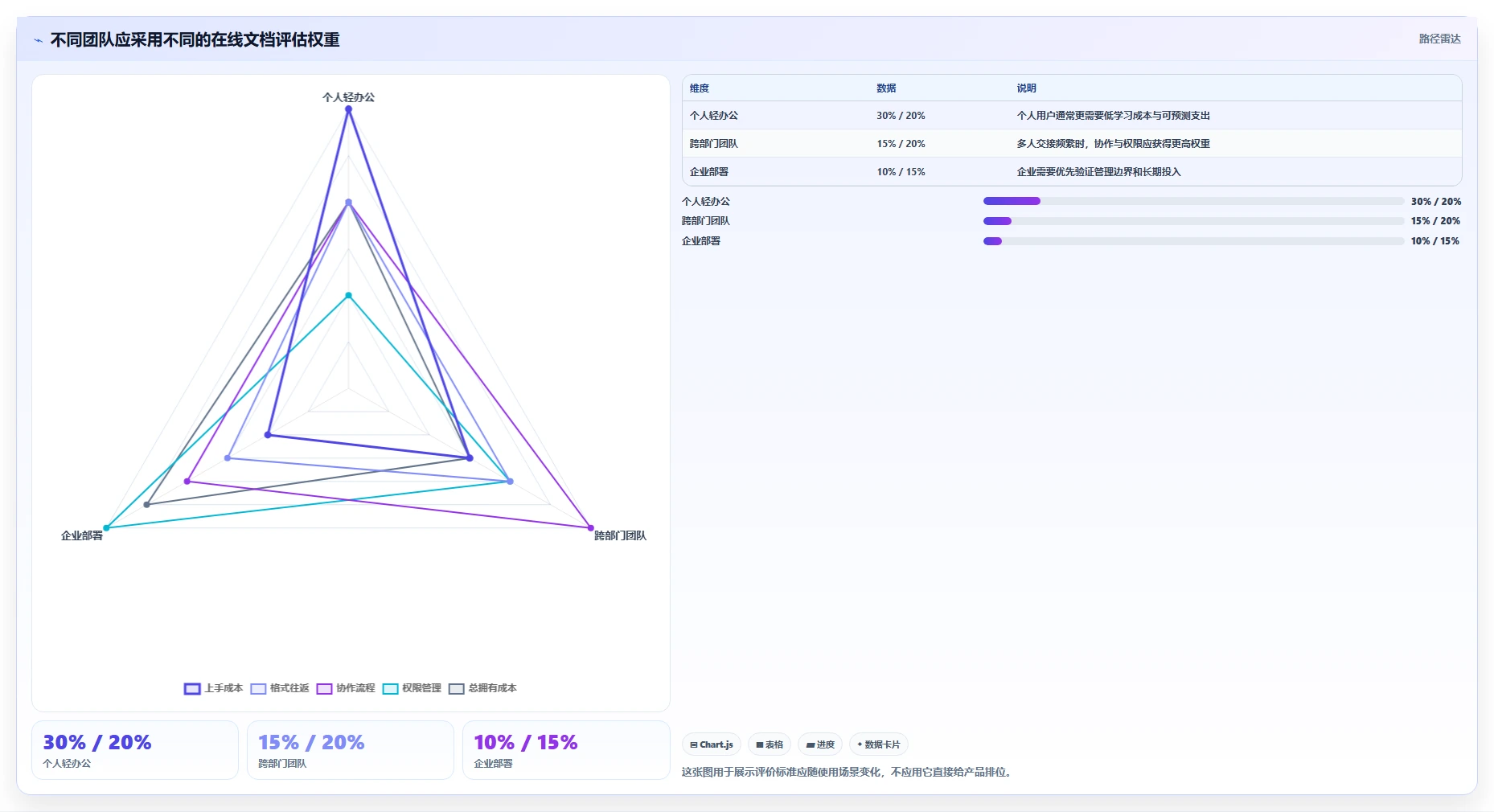
Task: Click the footnote about 评价标准应随使用场景变化
Action: tap(848, 772)
